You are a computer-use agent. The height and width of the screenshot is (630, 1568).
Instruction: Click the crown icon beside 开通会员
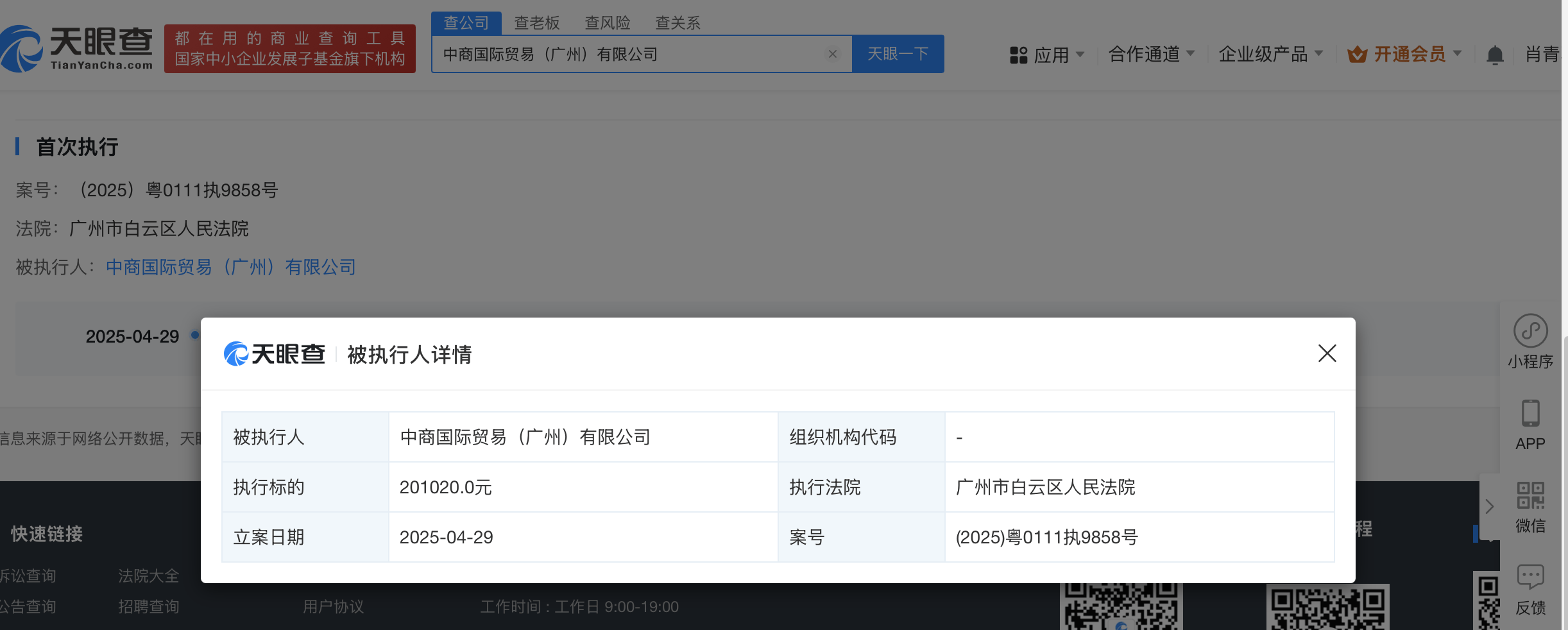click(x=1357, y=55)
